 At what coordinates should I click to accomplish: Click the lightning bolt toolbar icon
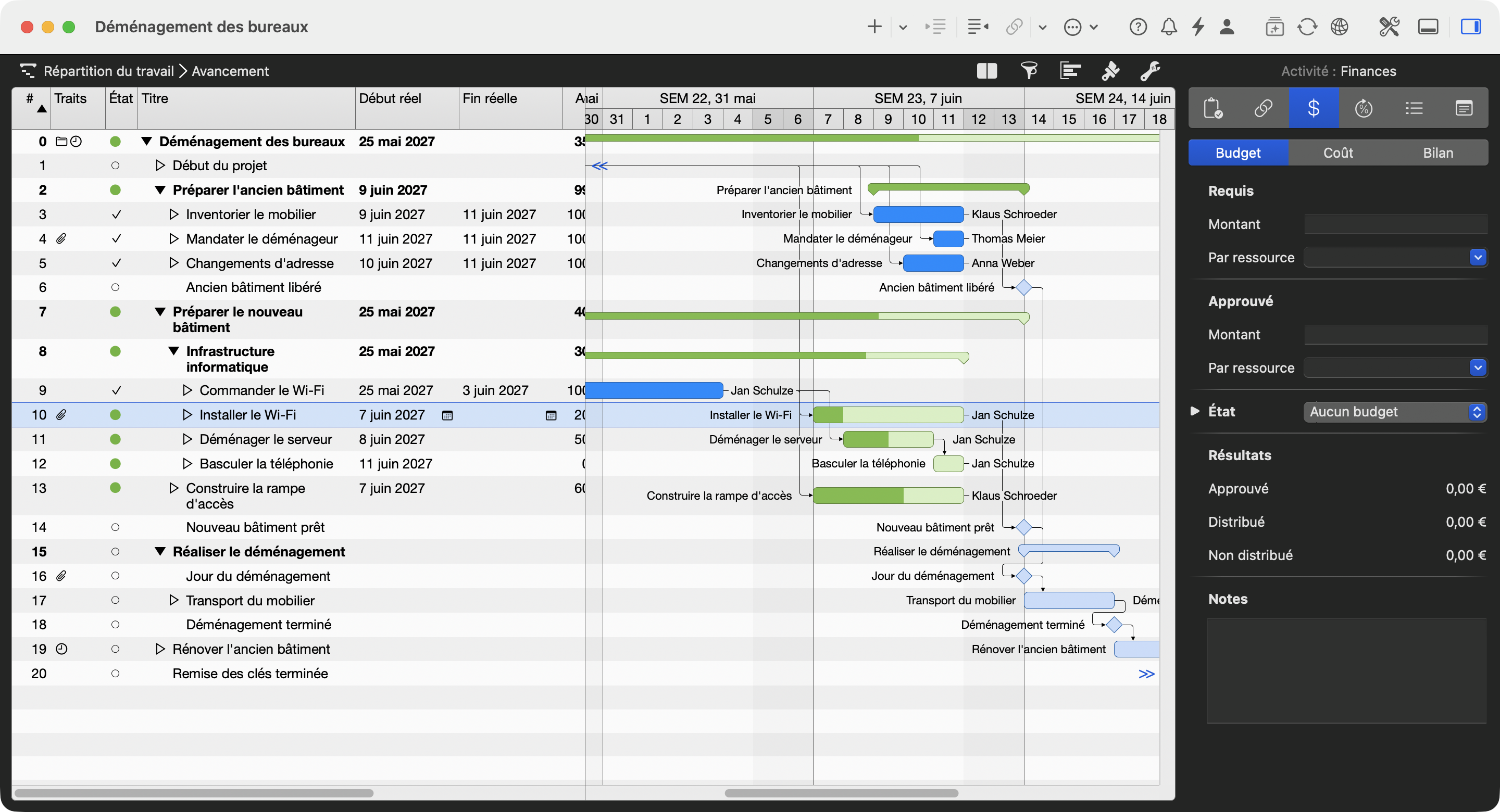[x=1198, y=27]
